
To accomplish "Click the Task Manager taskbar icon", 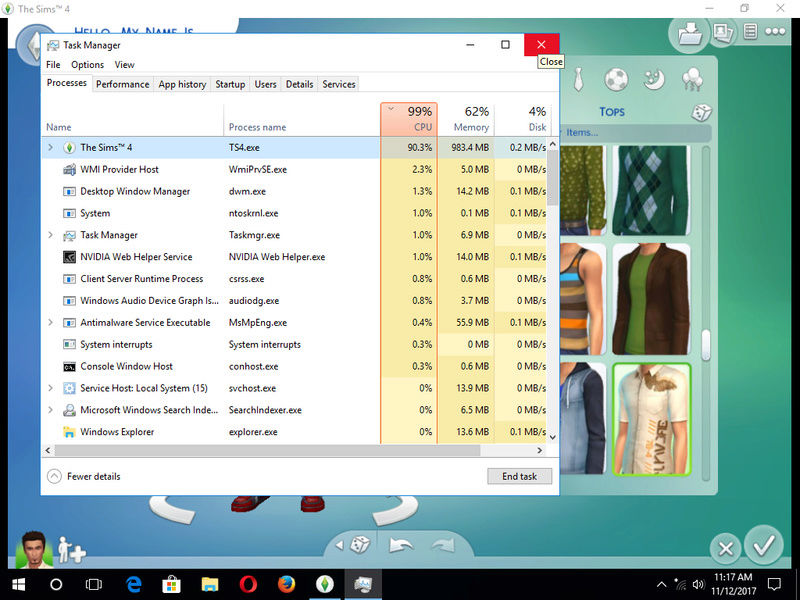I will coord(363,585).
